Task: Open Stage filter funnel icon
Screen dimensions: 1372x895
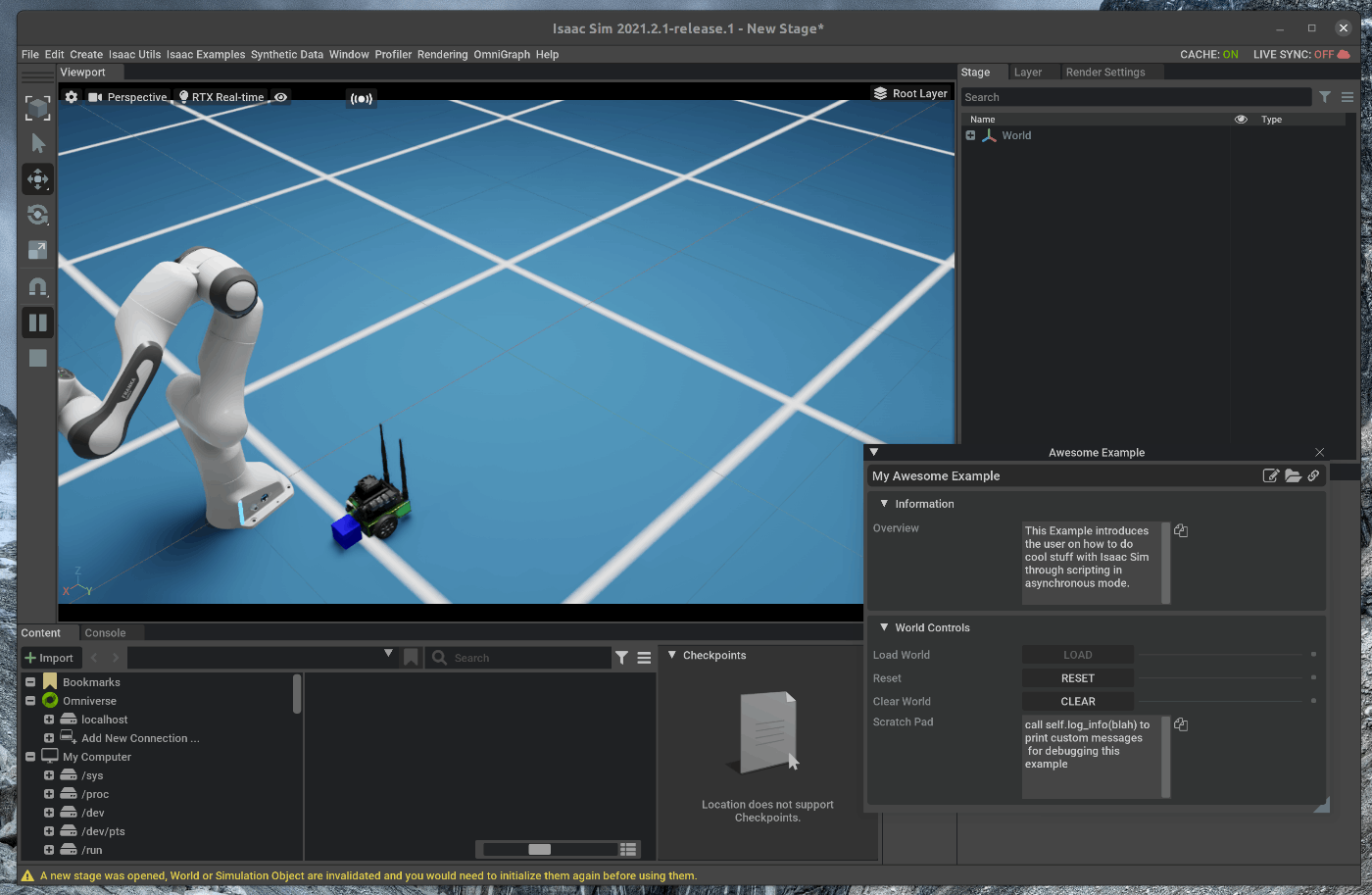Action: (1325, 97)
